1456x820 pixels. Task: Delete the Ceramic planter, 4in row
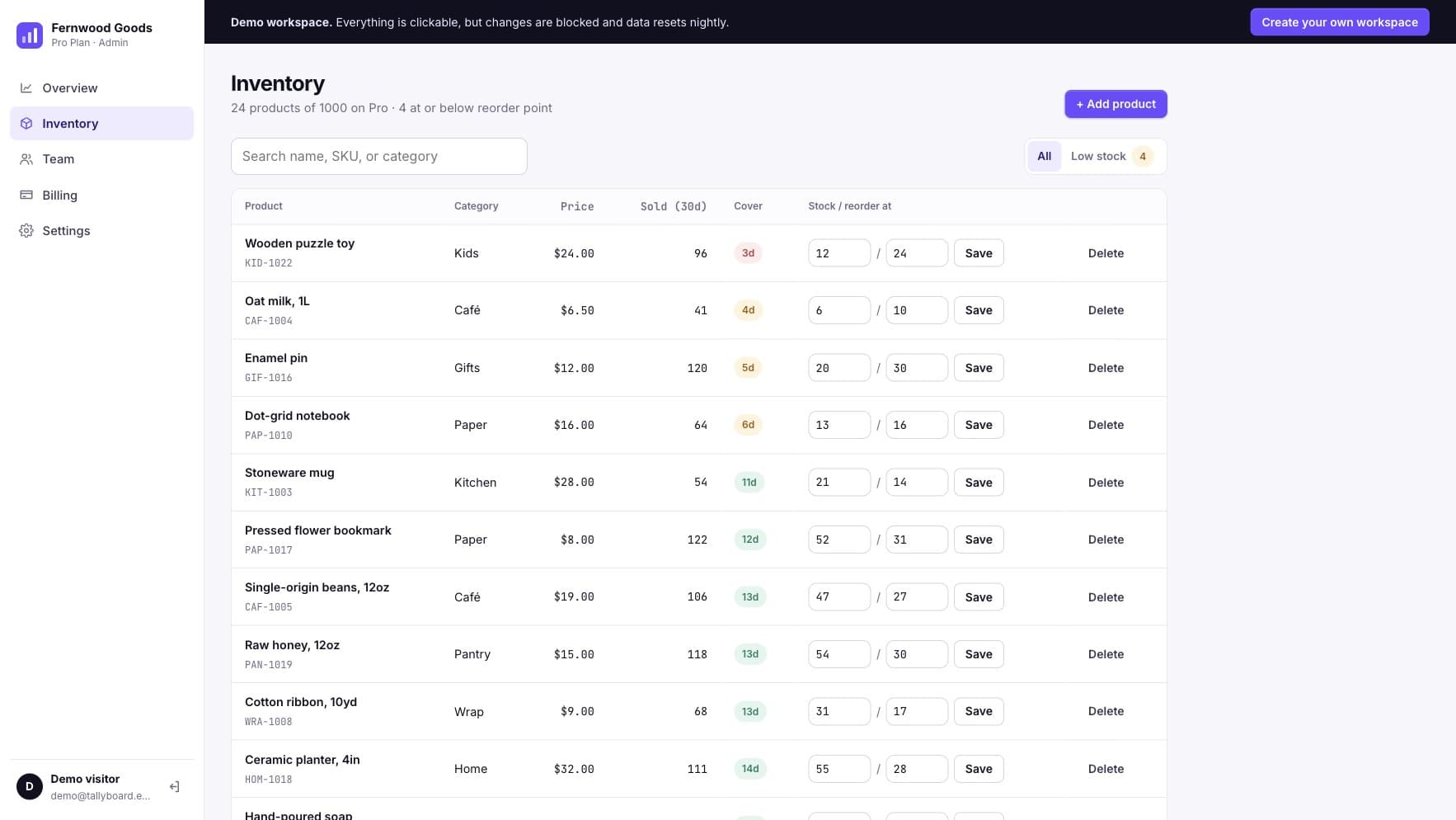pyautogui.click(x=1106, y=769)
